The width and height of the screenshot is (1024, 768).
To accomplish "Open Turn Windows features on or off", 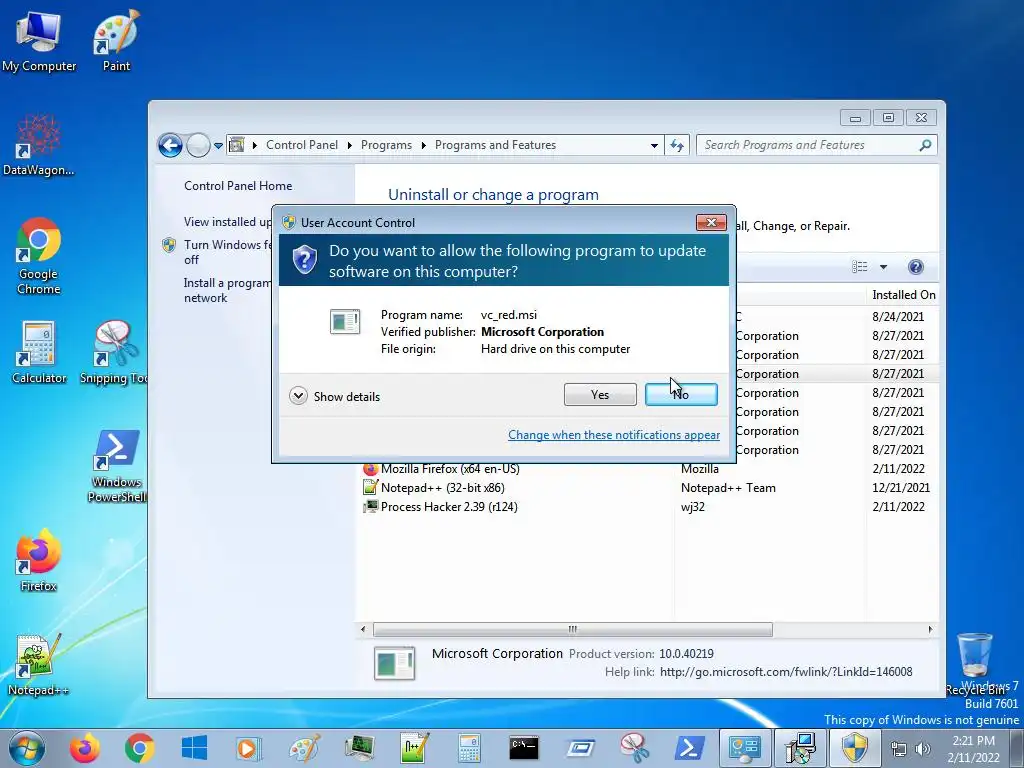I will point(227,252).
